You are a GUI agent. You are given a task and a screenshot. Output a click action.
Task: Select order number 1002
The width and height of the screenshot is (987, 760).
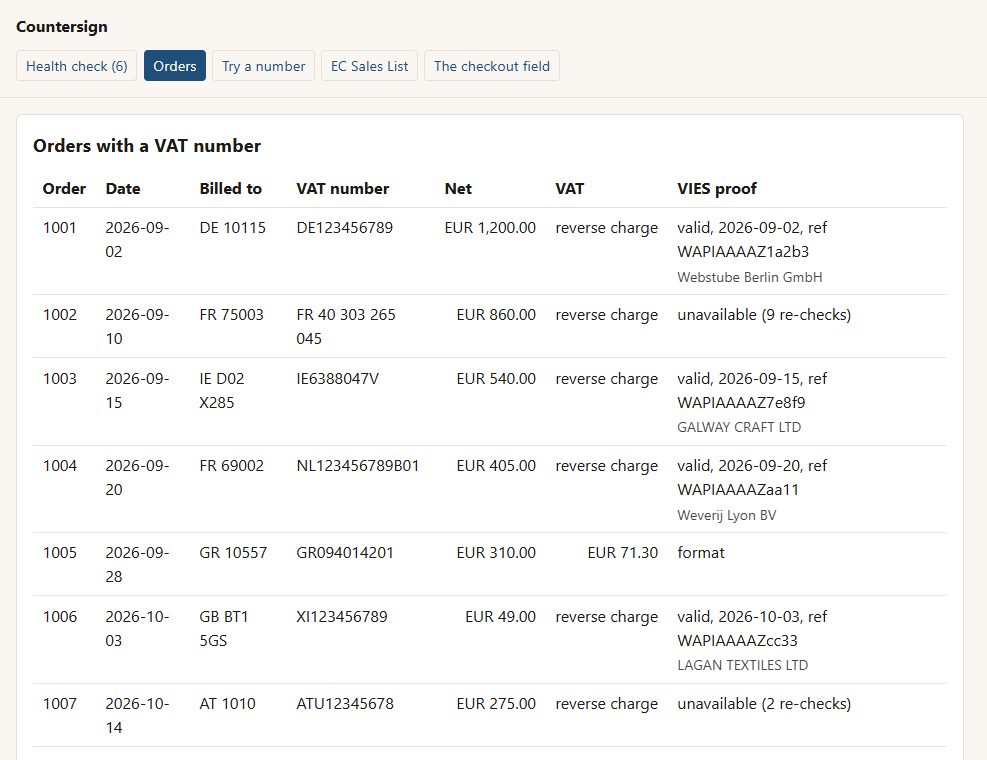[x=60, y=314]
